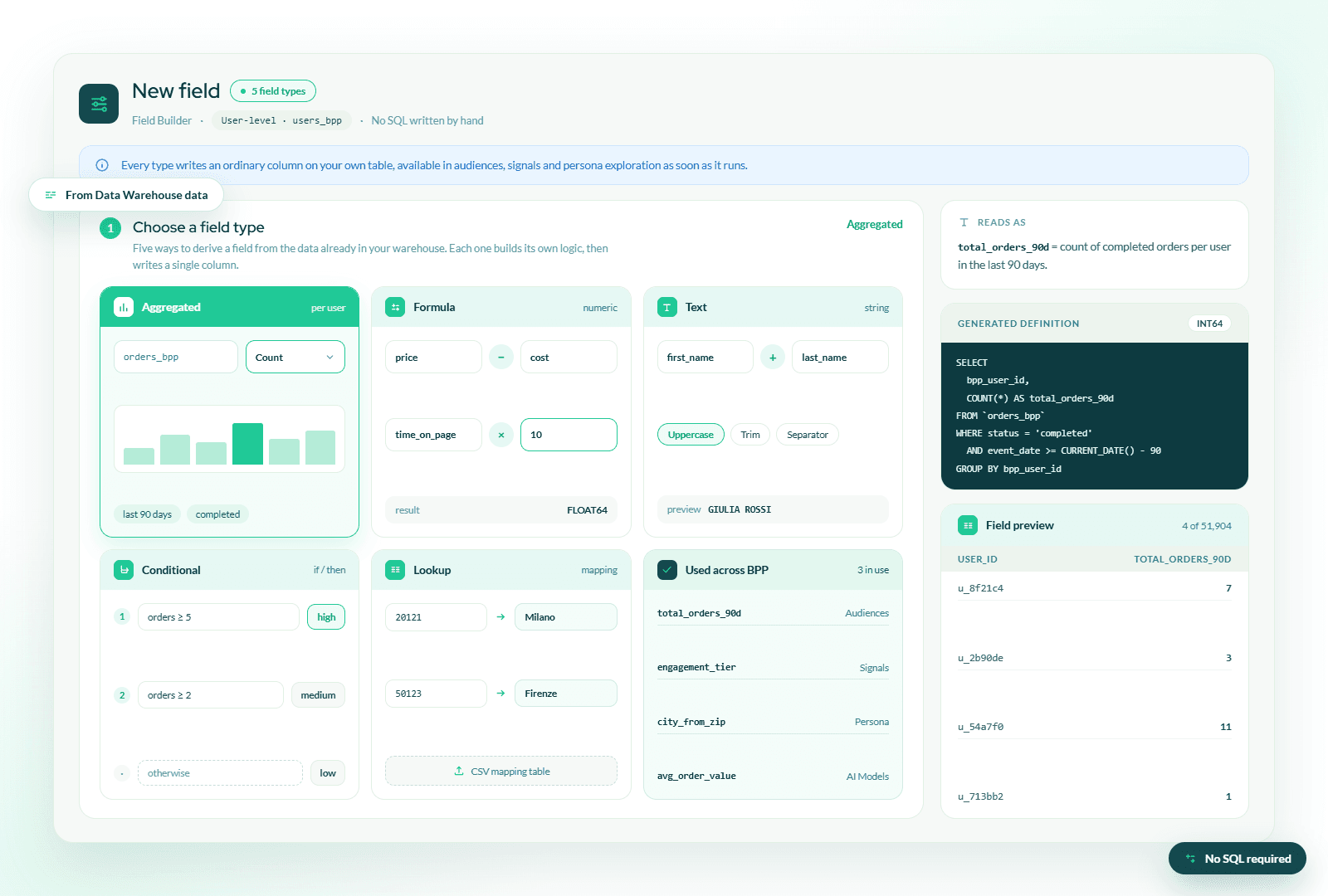This screenshot has width=1328, height=896.
Task: Click the high outcome tag
Action: 326,617
